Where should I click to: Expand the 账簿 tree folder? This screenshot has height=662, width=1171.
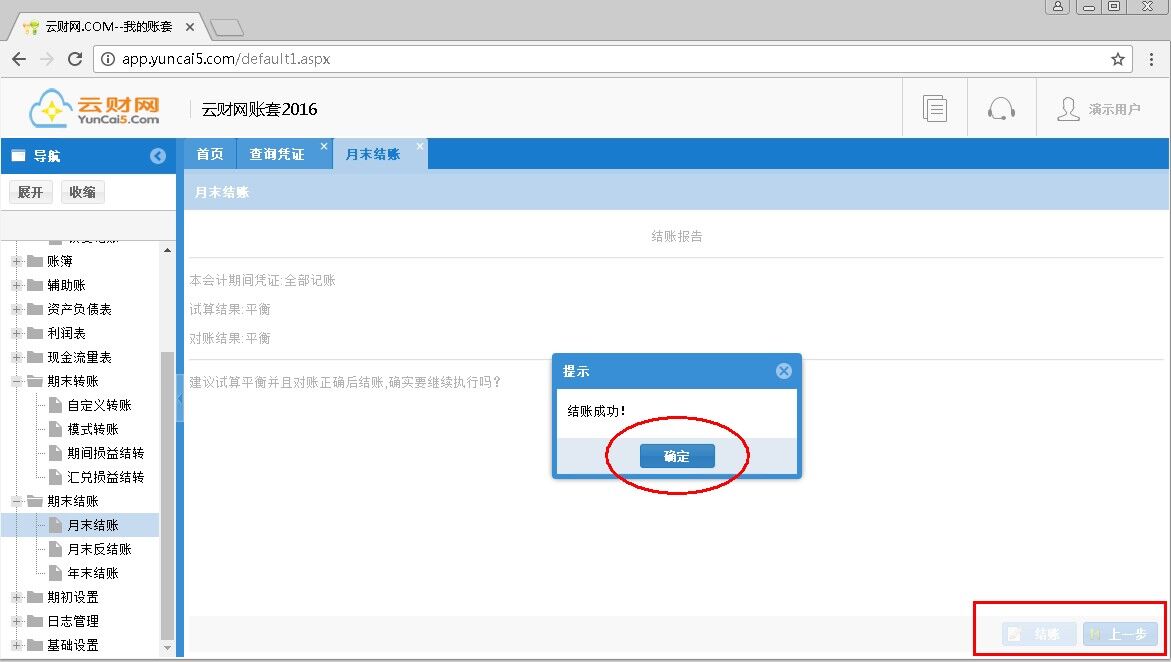point(17,261)
